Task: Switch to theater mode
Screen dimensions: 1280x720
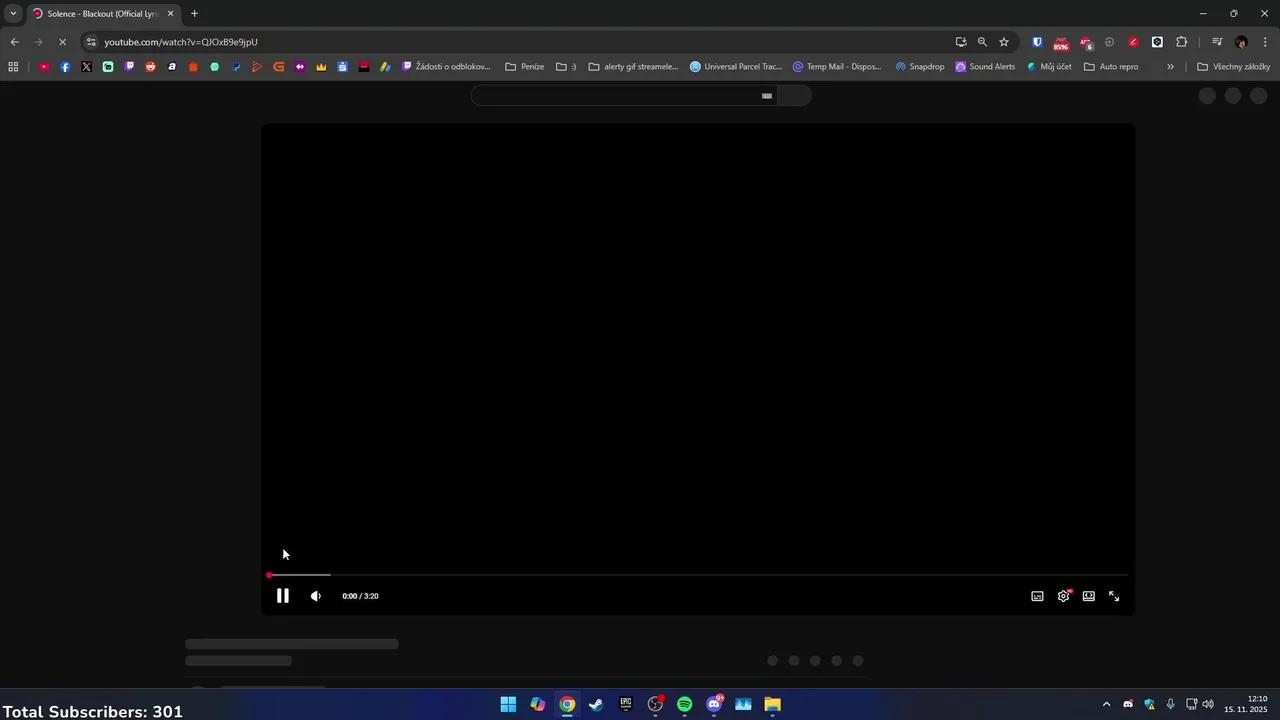Action: 1088,596
